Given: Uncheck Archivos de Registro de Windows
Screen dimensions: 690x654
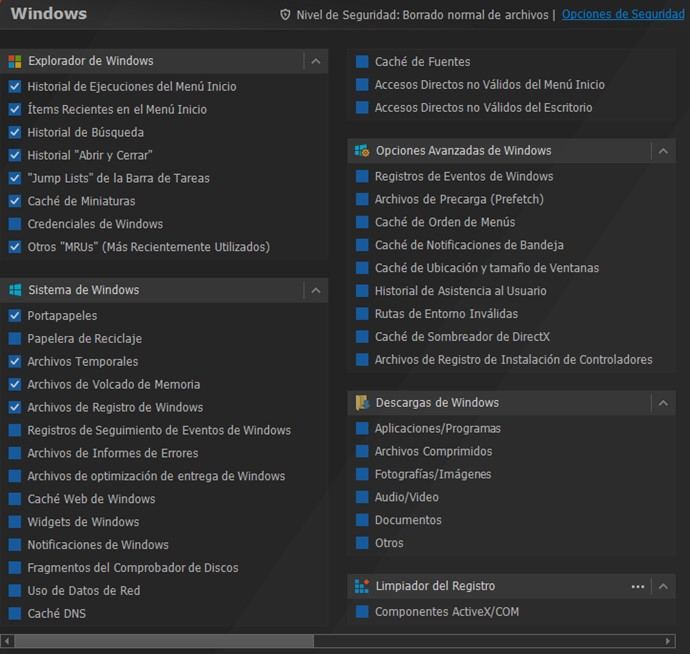Looking at the screenshot, I should point(15,407).
